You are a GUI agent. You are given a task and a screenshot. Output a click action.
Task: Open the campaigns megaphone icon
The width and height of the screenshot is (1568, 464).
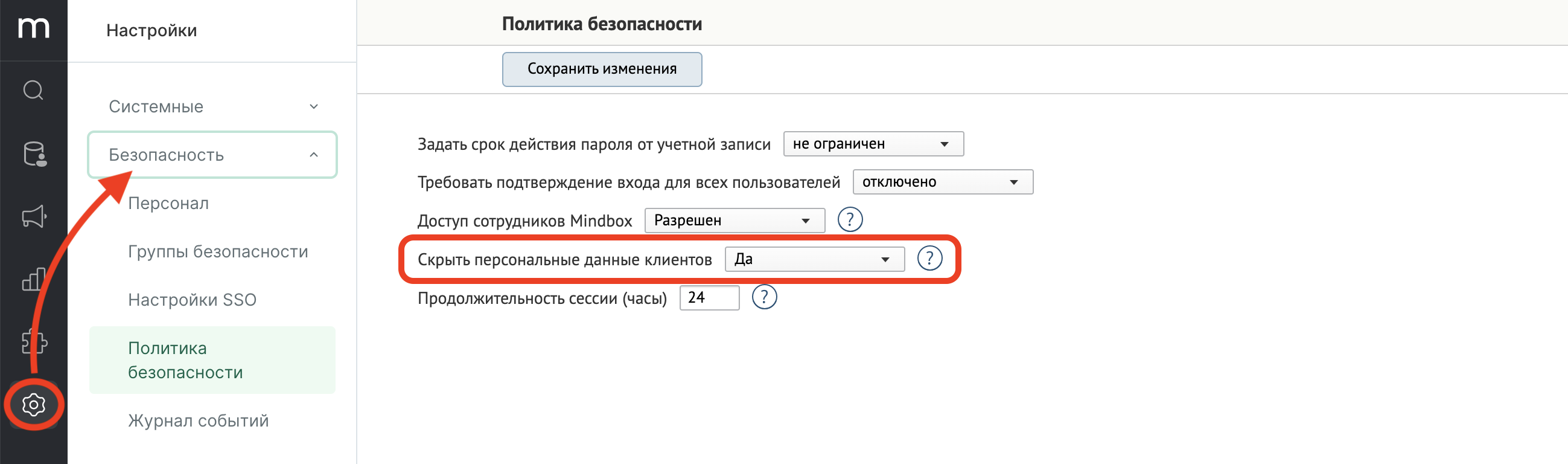pyautogui.click(x=34, y=216)
